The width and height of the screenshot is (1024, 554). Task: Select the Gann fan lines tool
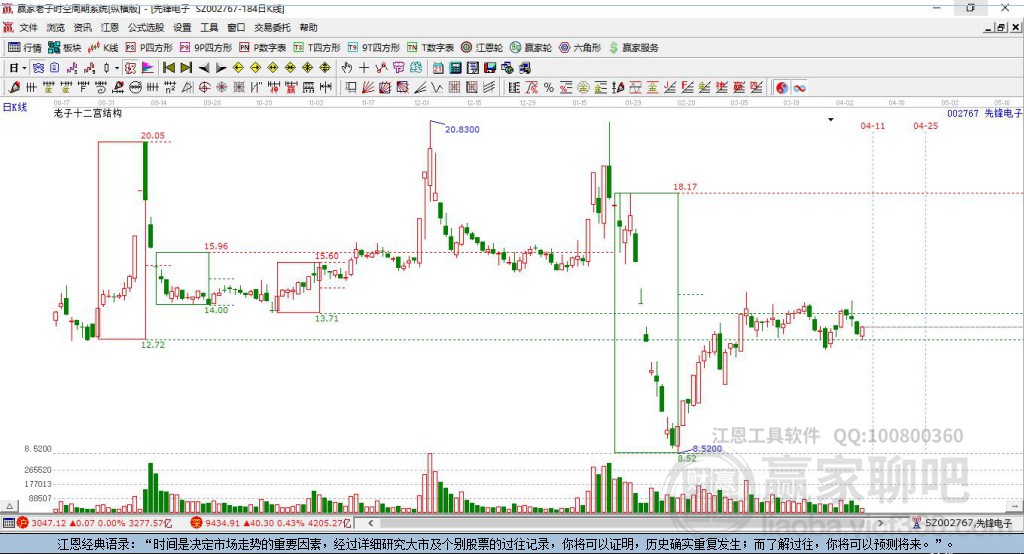pos(368,88)
